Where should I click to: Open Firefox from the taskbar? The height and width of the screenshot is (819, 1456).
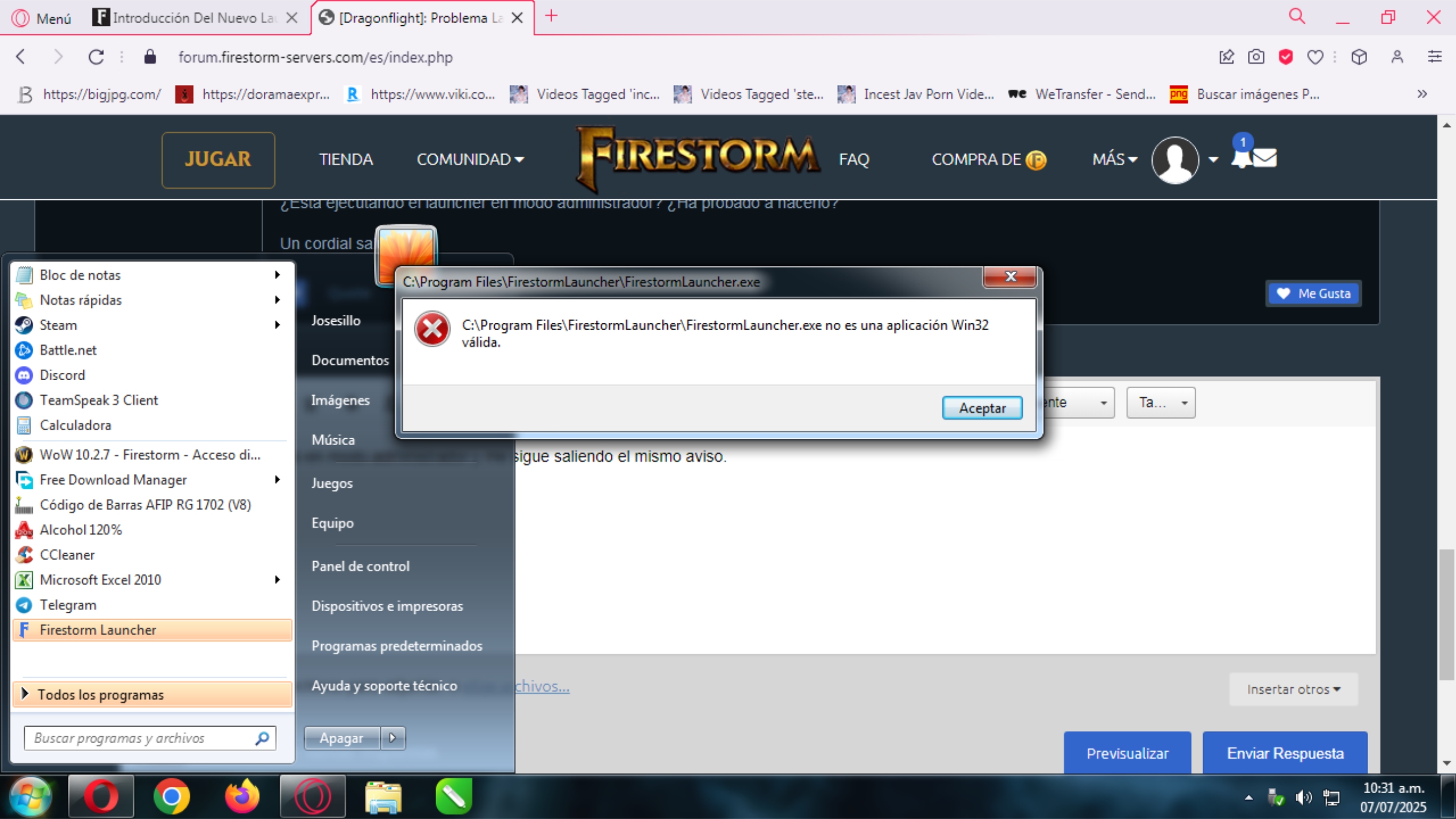[x=242, y=796]
